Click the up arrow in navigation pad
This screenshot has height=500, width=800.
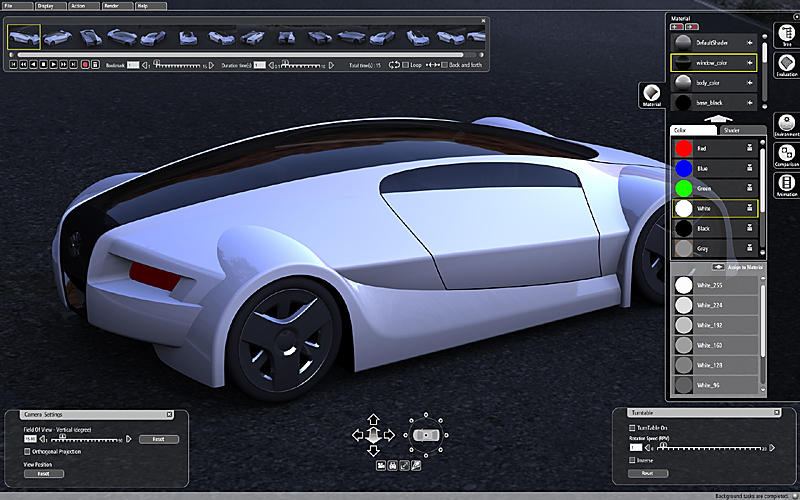[373, 419]
